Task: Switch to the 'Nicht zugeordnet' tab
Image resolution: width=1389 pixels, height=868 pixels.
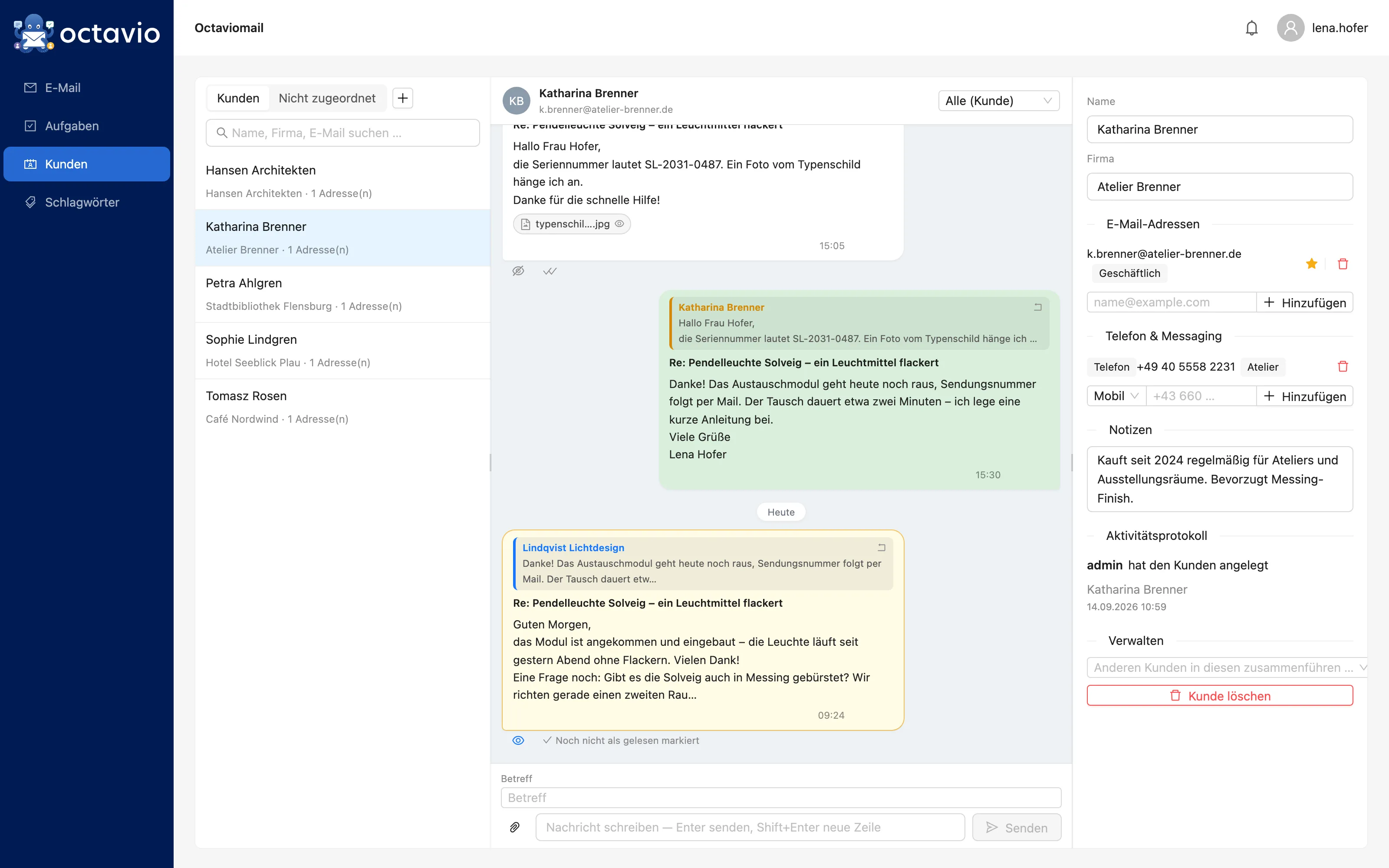Action: (x=326, y=98)
